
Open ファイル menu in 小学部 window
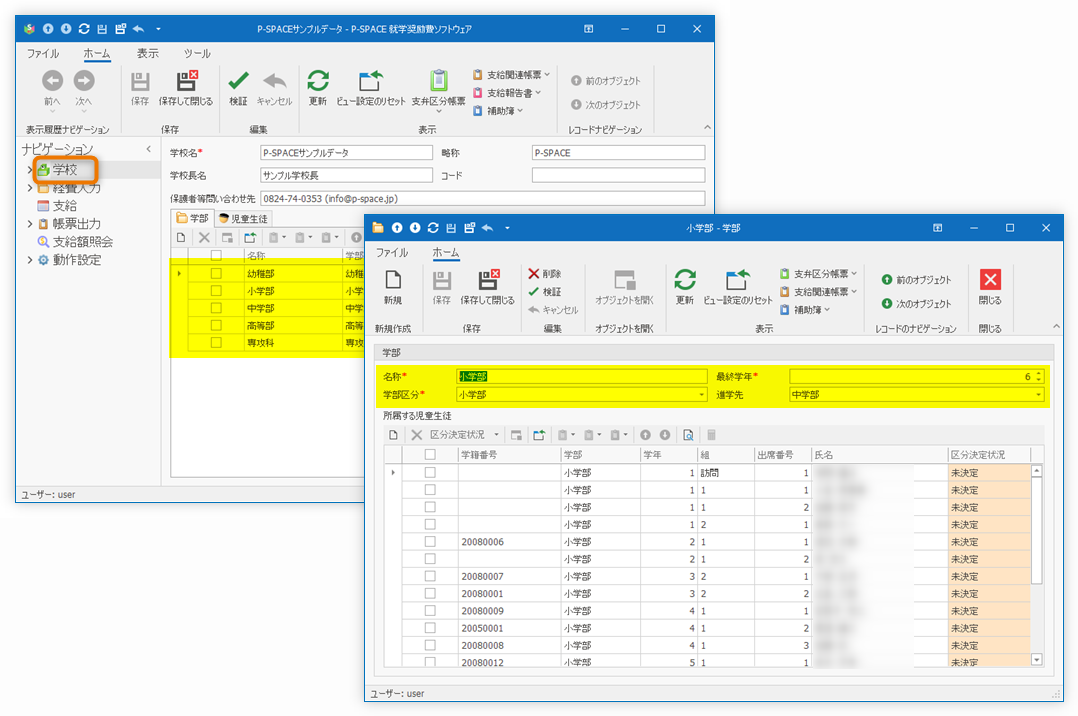tap(392, 252)
